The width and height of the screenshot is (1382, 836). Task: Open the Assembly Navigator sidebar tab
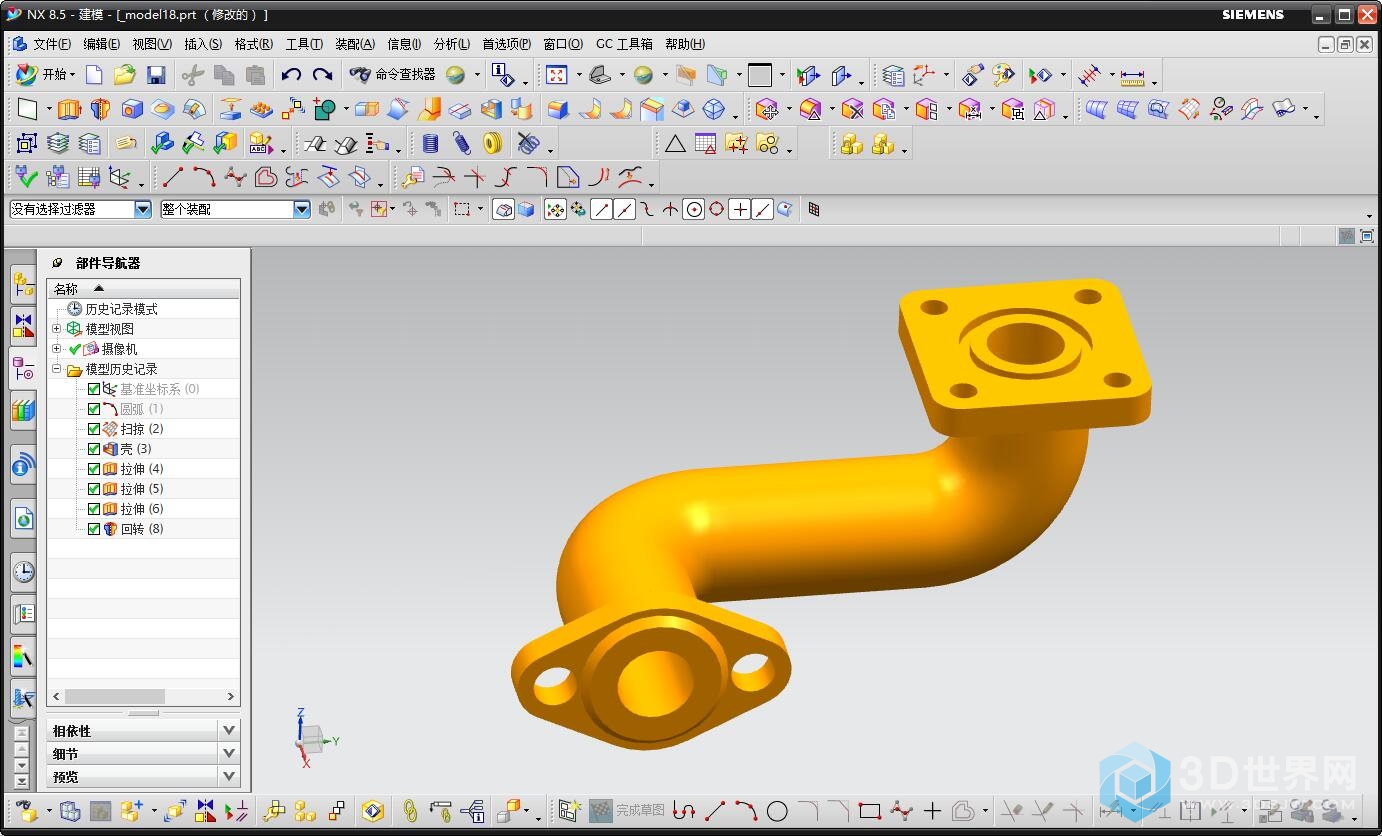23,284
